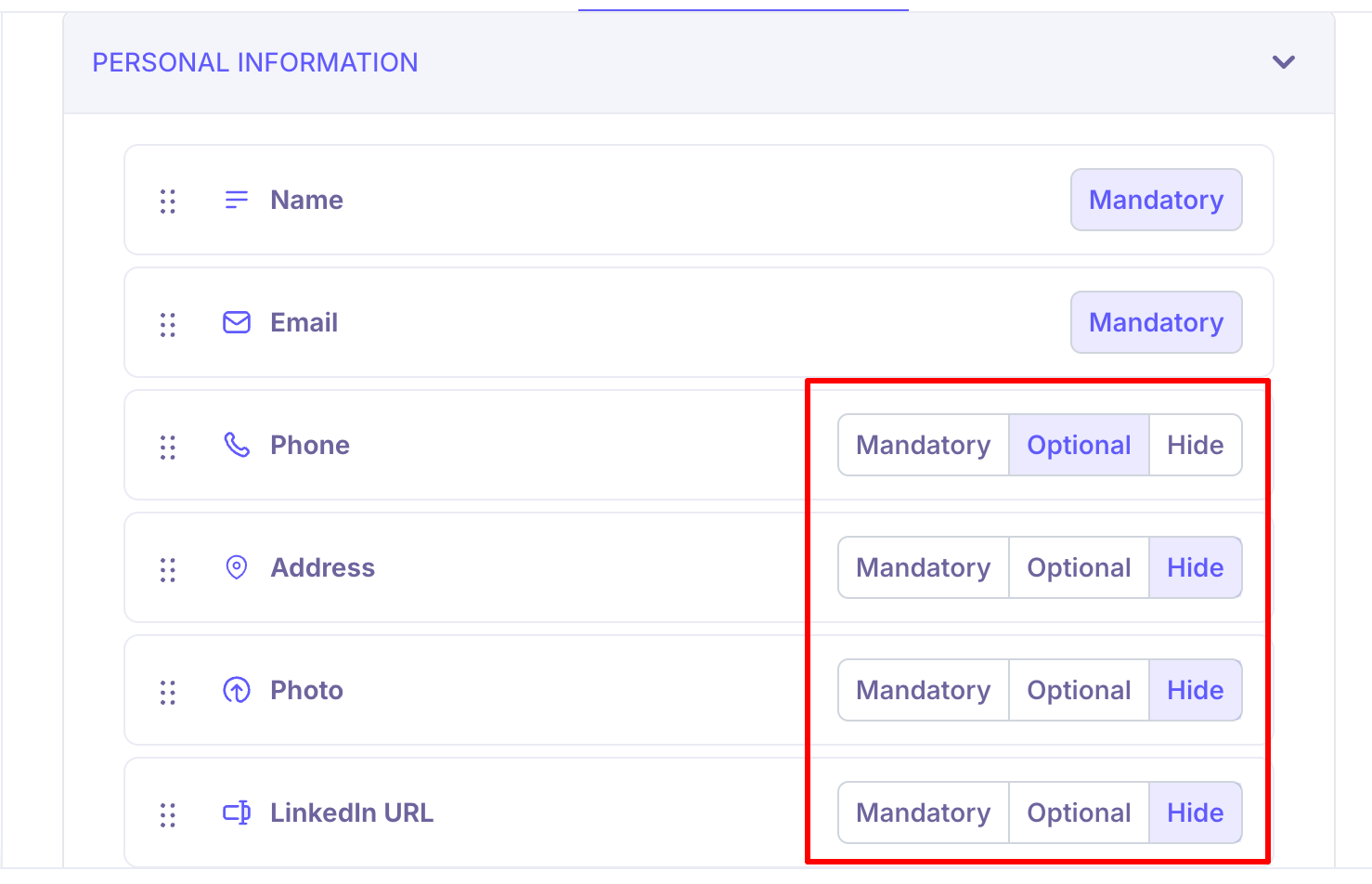Click the Mandatory button for Name
The height and width of the screenshot is (884, 1372).
point(1156,200)
